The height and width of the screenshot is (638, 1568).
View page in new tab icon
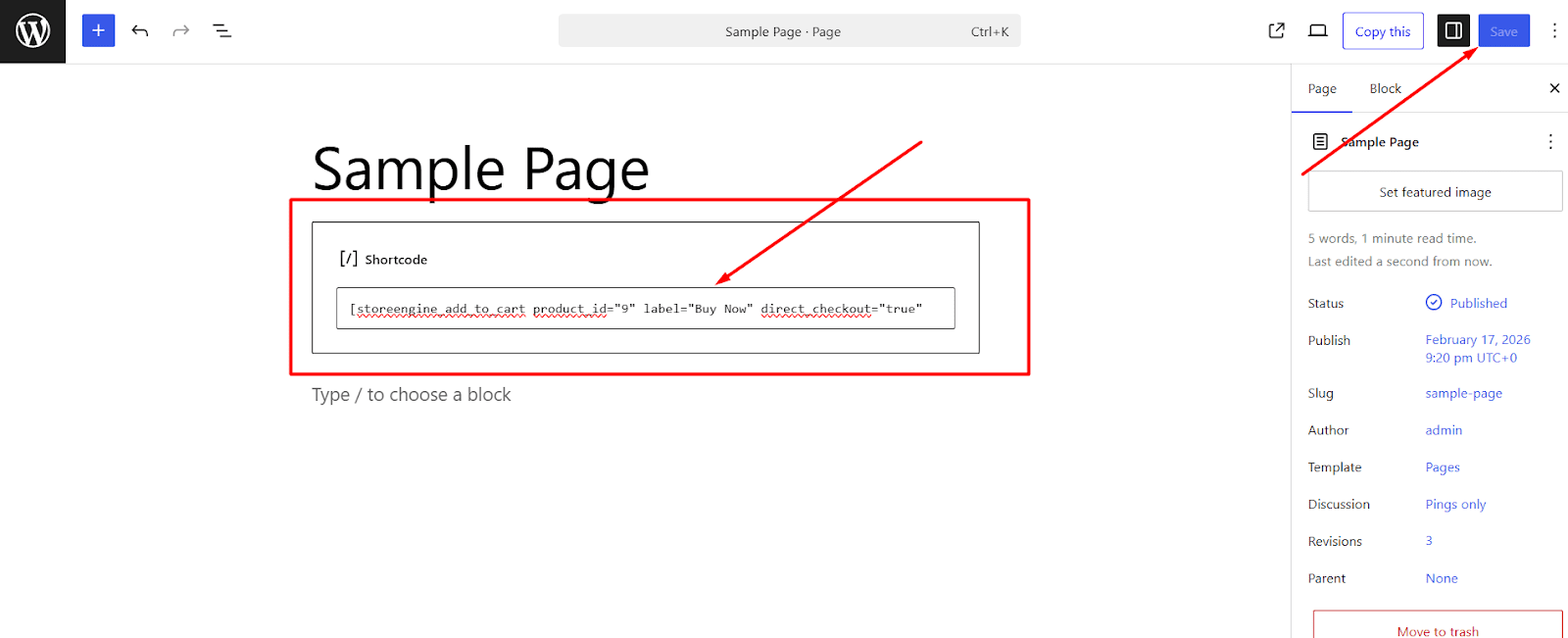click(x=1276, y=30)
